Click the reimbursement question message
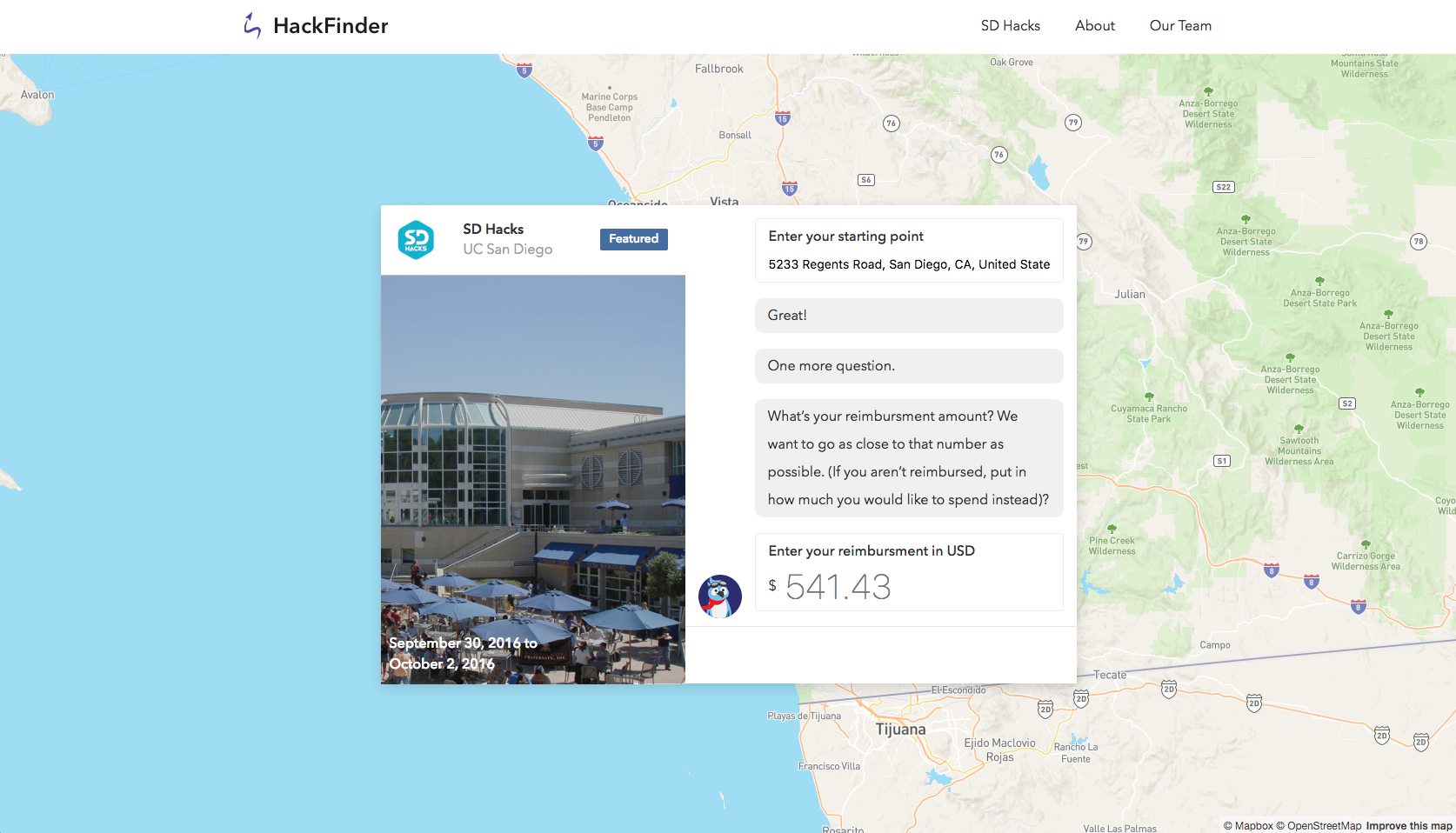 [x=909, y=458]
